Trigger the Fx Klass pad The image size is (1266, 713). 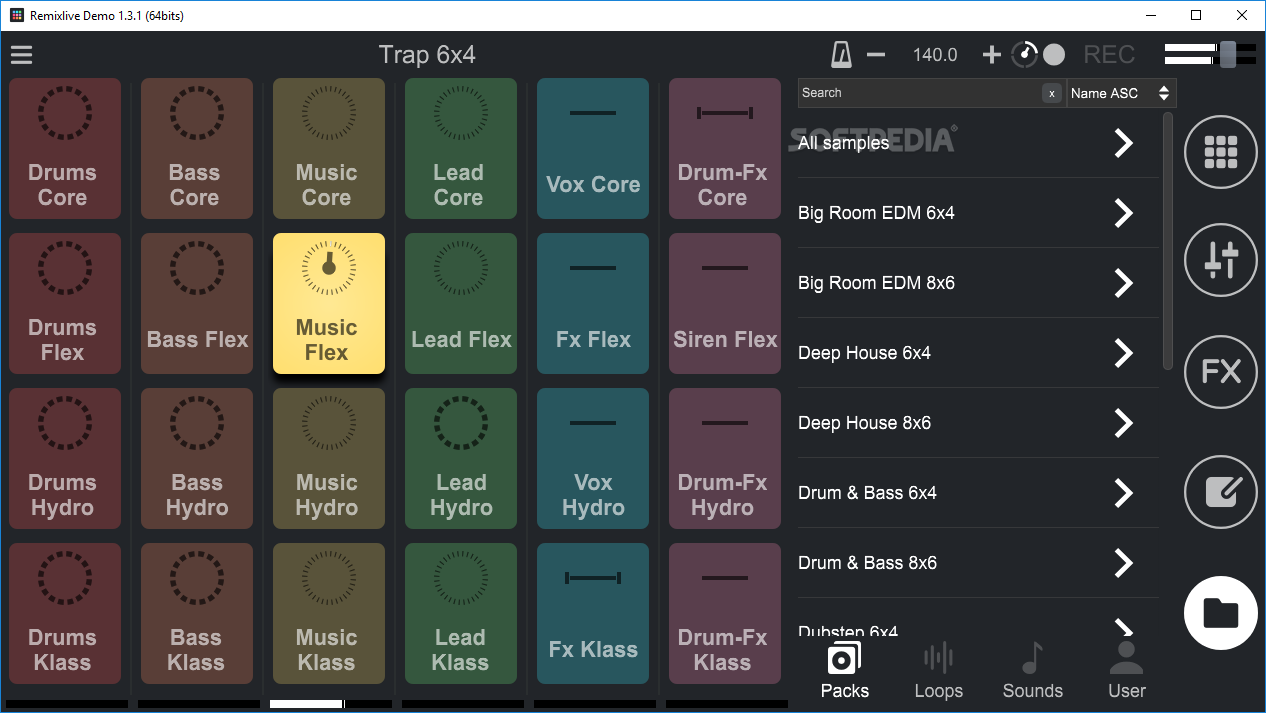pyautogui.click(x=593, y=614)
